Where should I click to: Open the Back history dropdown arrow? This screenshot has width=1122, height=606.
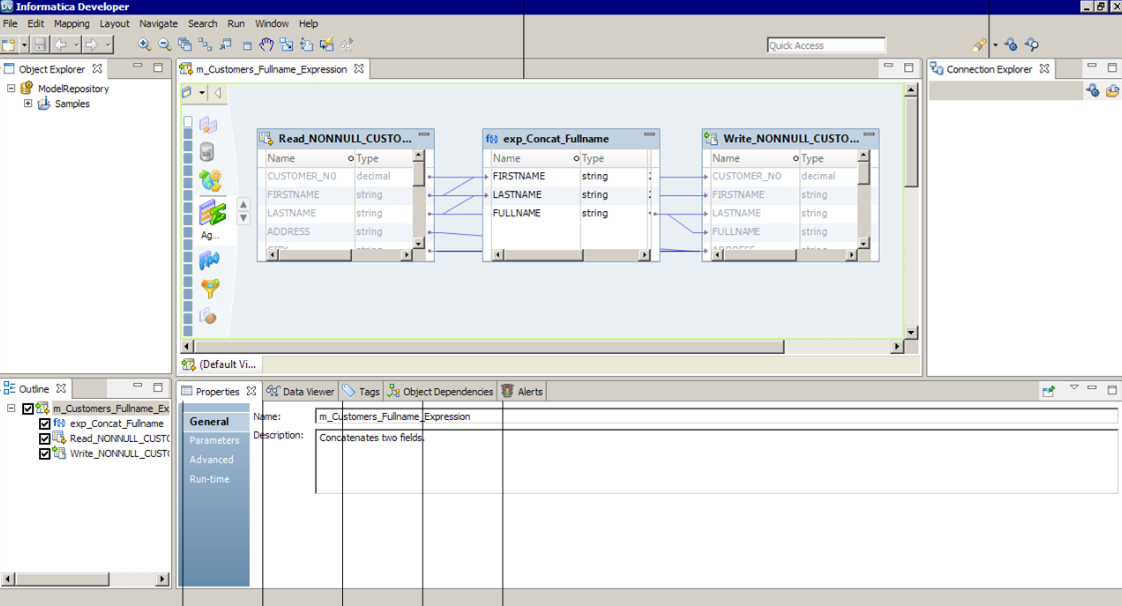(x=76, y=44)
